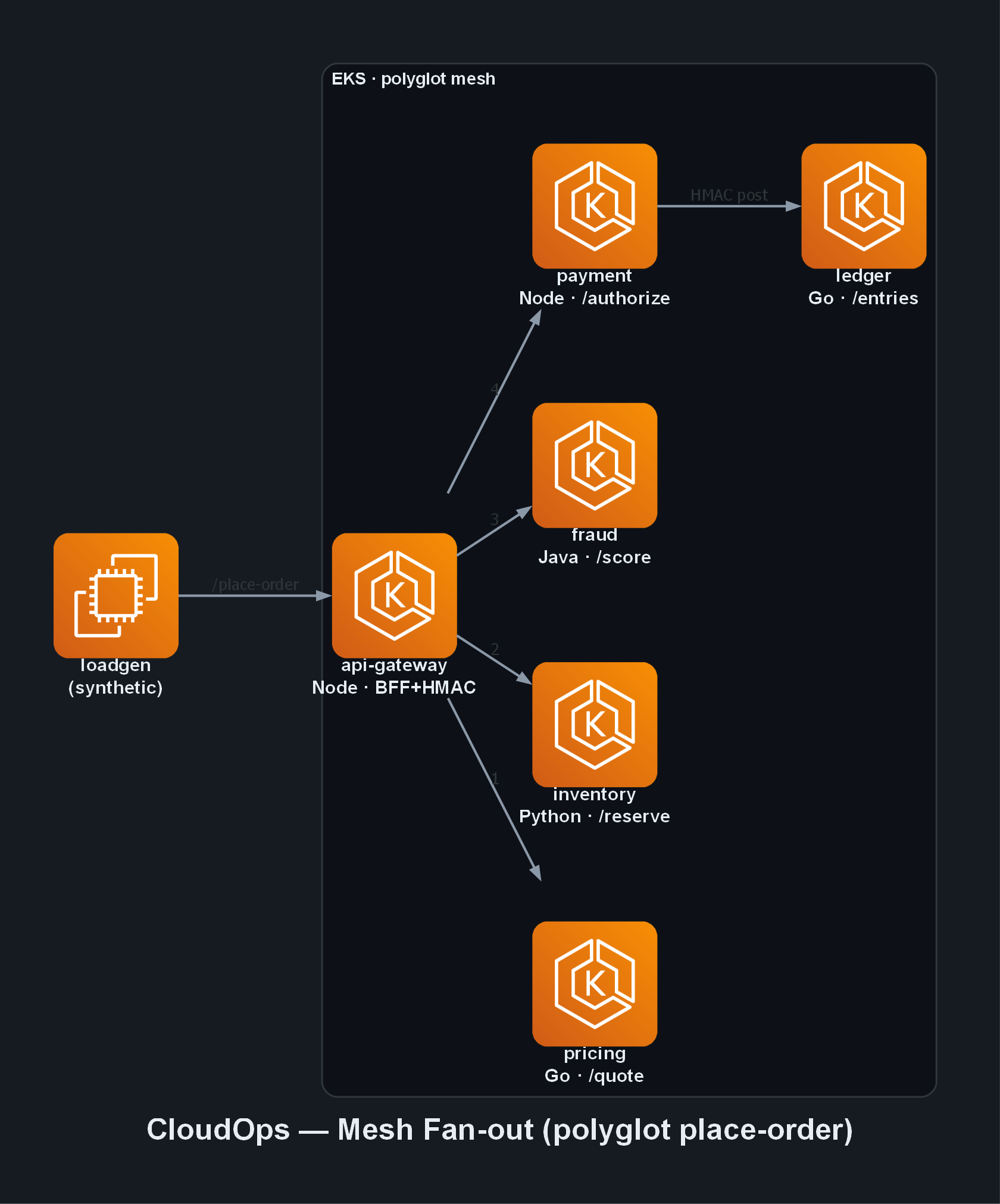
Task: Click the fraud service icon
Action: [595, 466]
